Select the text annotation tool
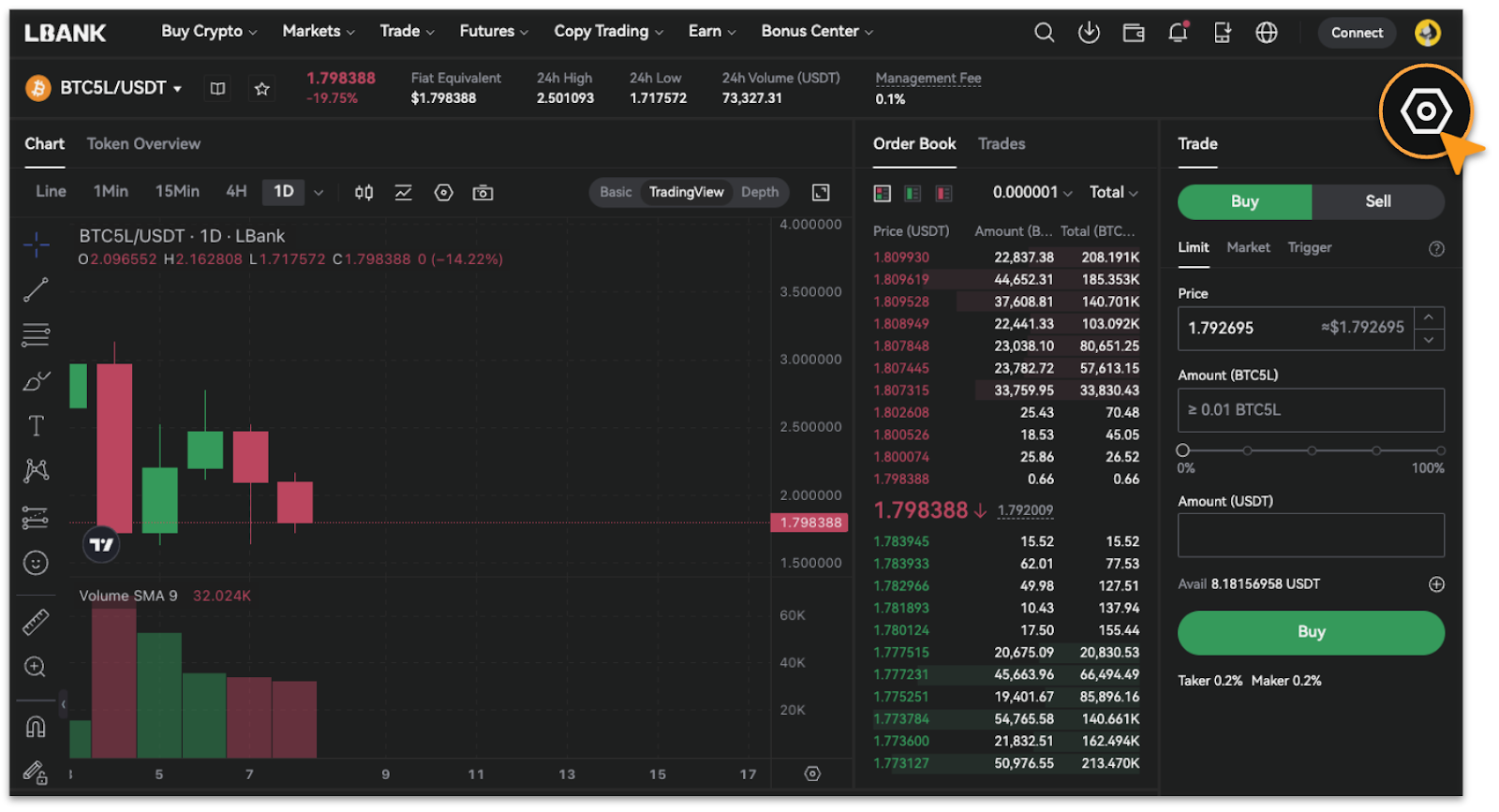 36,426
